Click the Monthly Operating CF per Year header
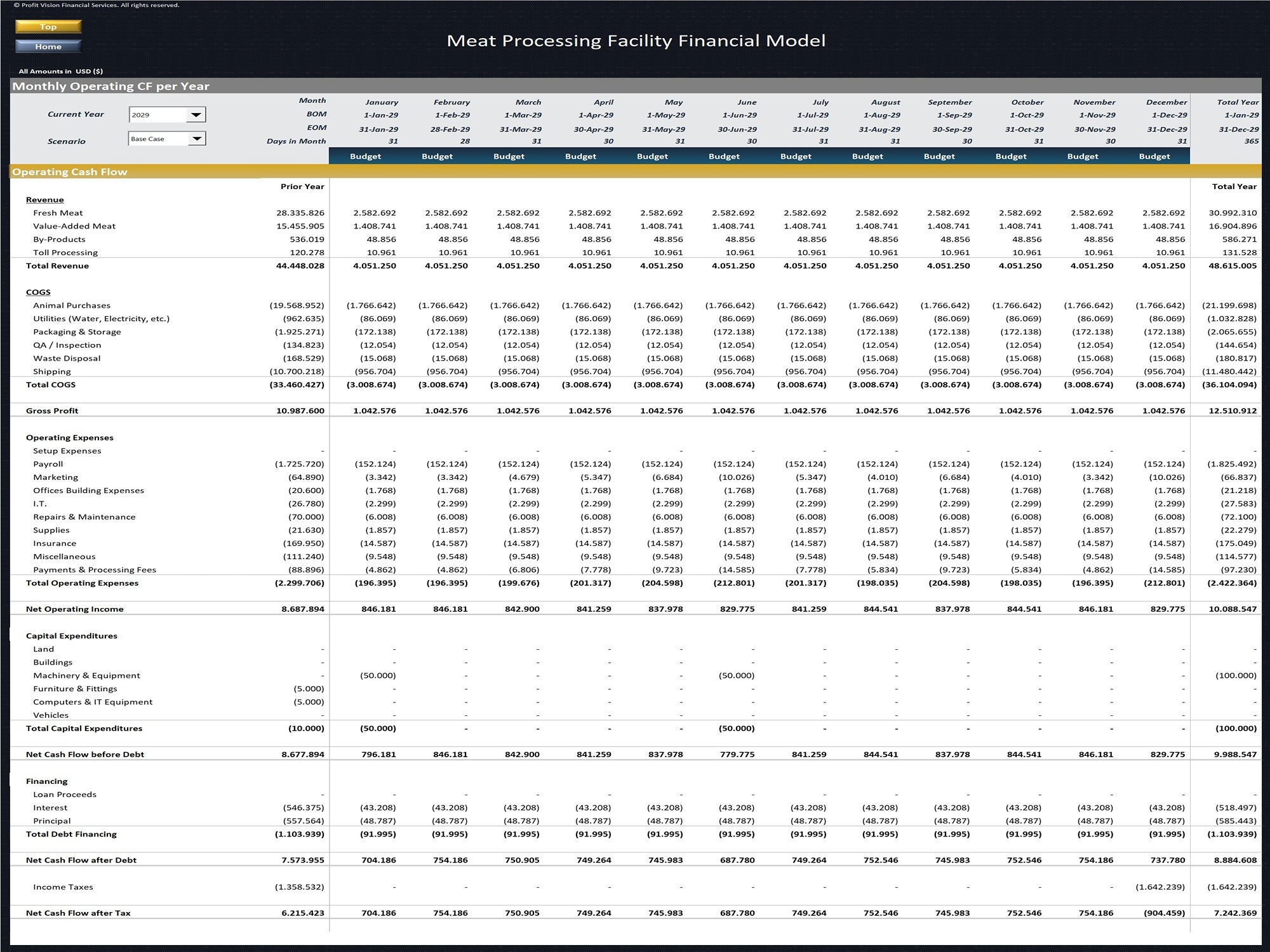The height and width of the screenshot is (952, 1270). 111,86
